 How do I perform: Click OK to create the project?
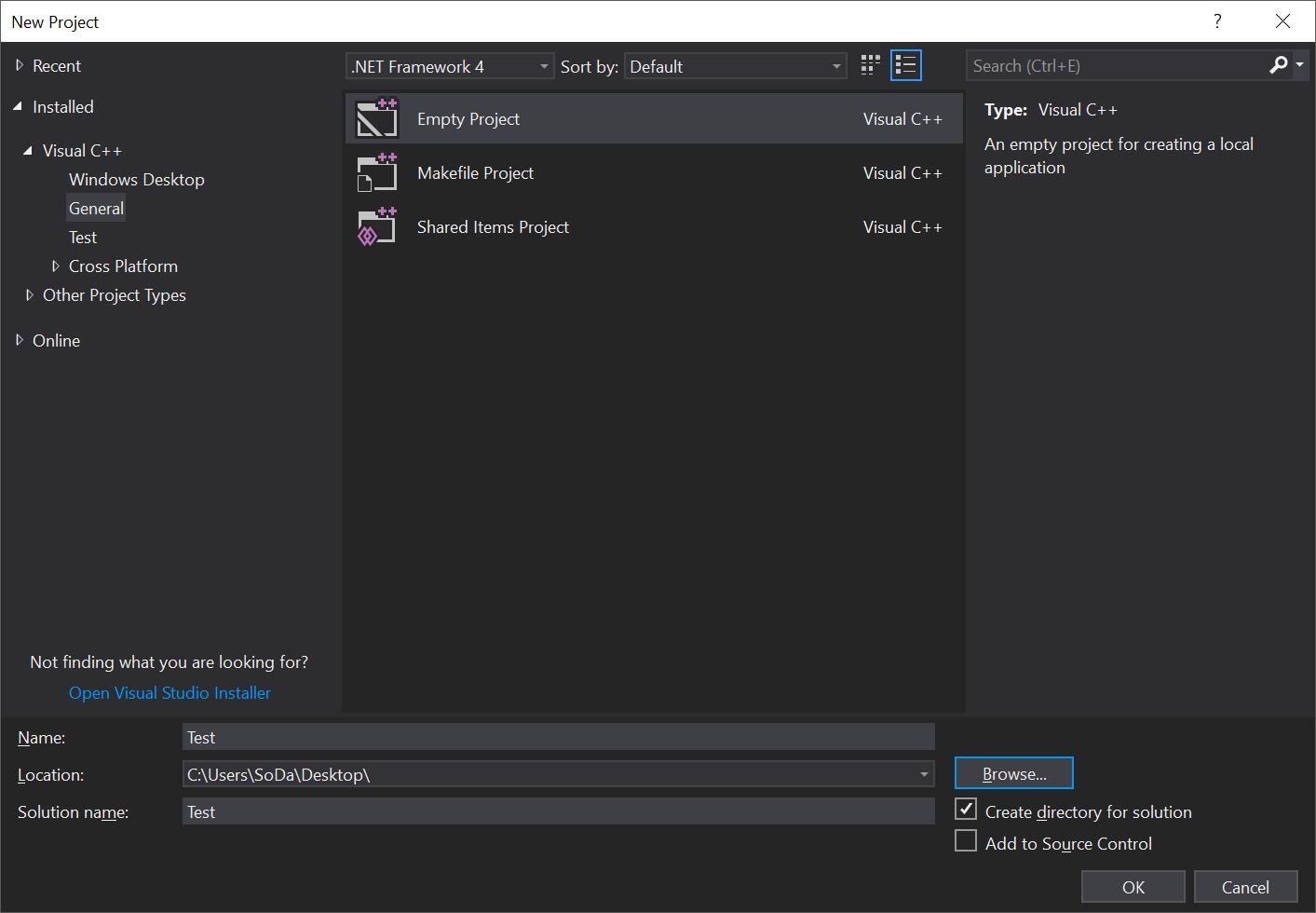[x=1133, y=887]
